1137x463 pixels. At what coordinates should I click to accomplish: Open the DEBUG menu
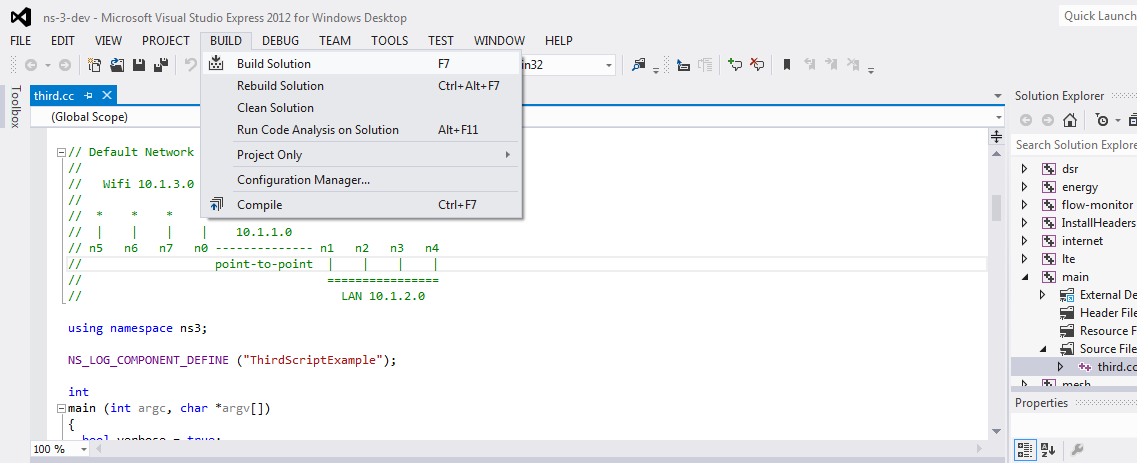281,41
